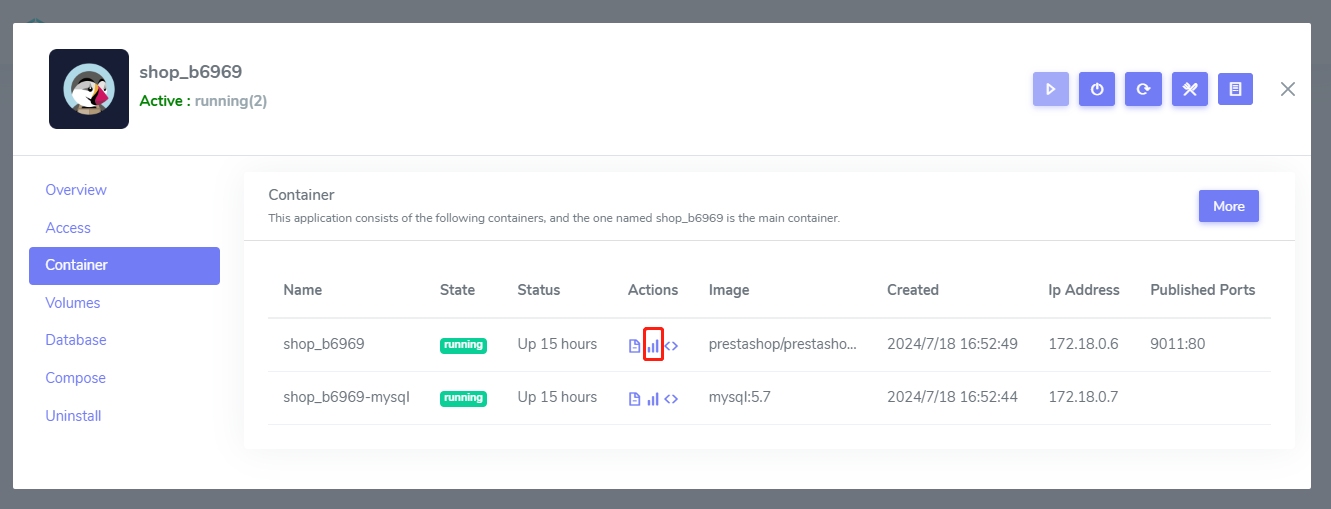Open stats chart icon for shop_b6969-mysql
The width and height of the screenshot is (1331, 509).
click(x=653, y=398)
